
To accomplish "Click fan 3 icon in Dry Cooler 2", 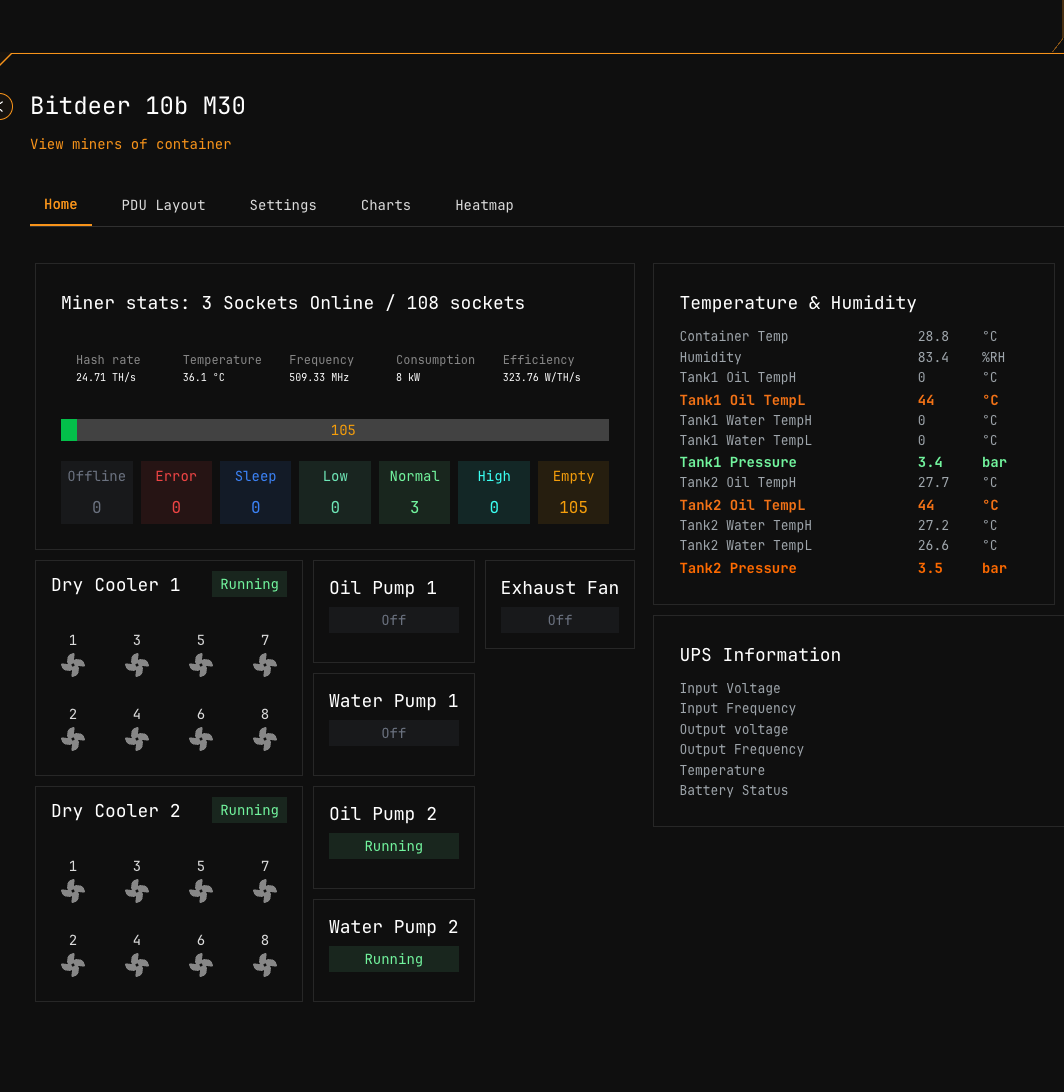I will pos(137,891).
